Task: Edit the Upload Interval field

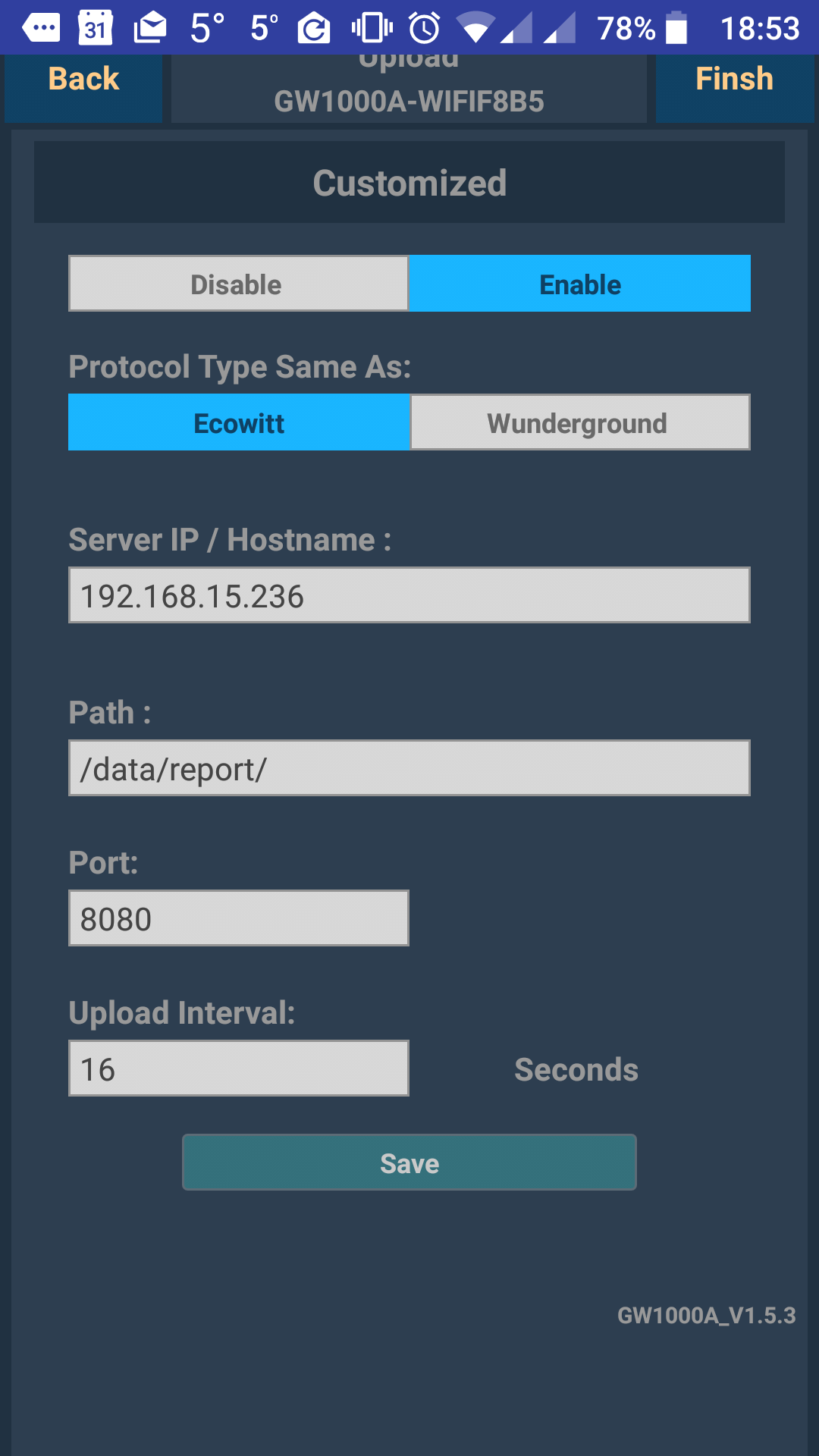Action: coord(239,1068)
